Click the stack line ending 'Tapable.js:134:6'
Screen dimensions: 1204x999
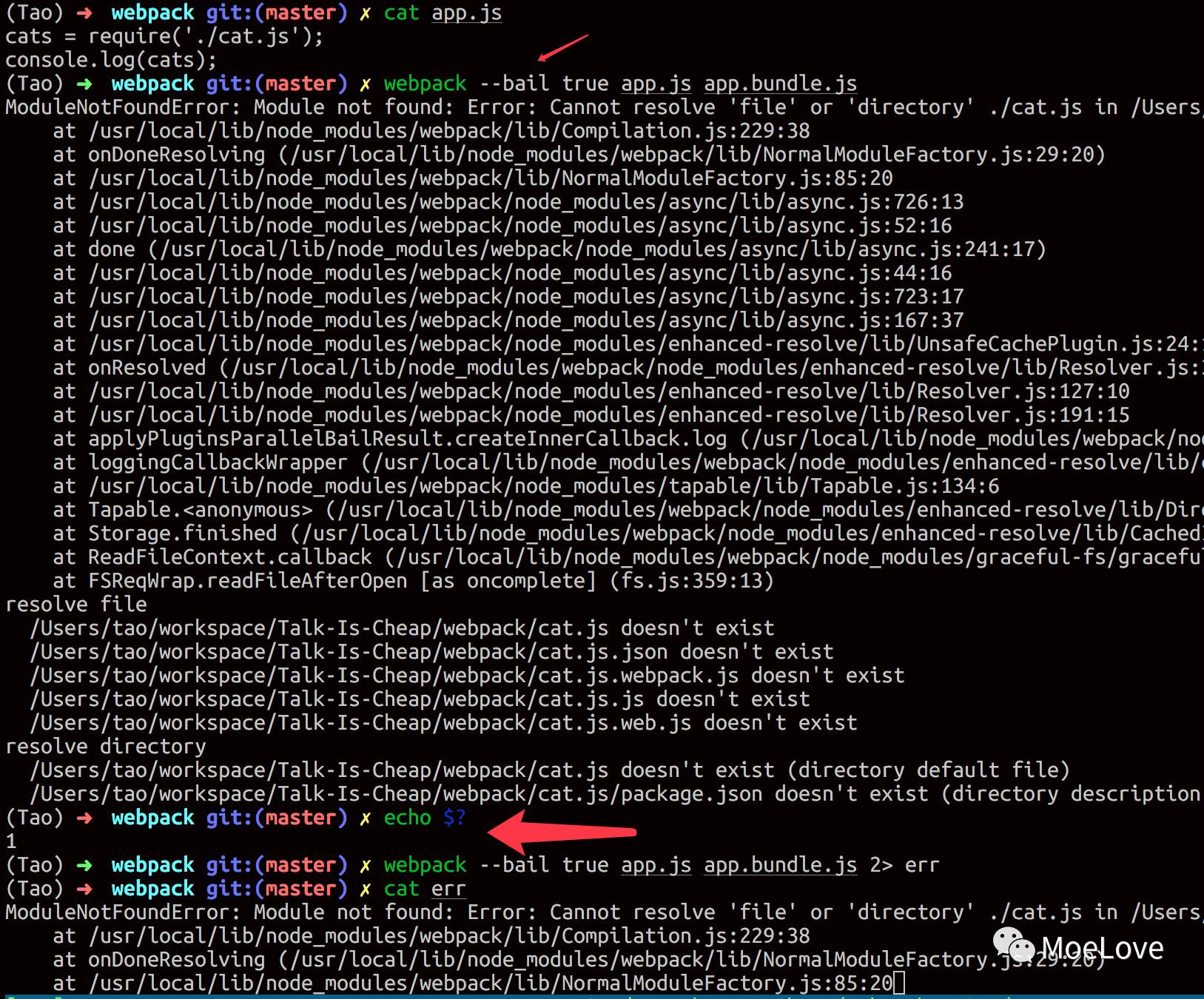click(x=526, y=486)
